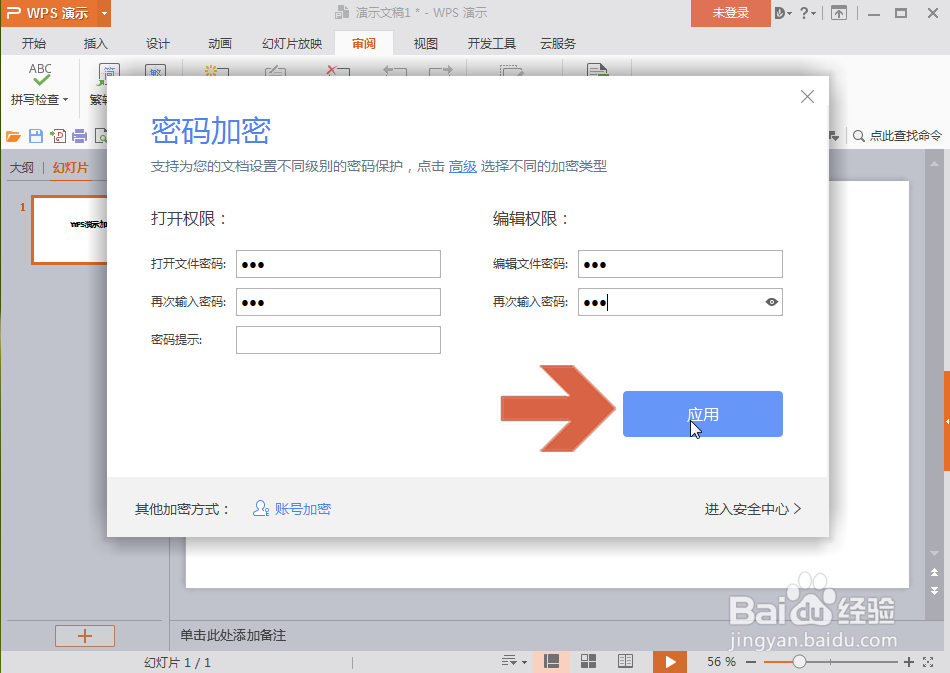Toggle normal view with notes layout
This screenshot has height=673, width=950.
pyautogui.click(x=551, y=661)
